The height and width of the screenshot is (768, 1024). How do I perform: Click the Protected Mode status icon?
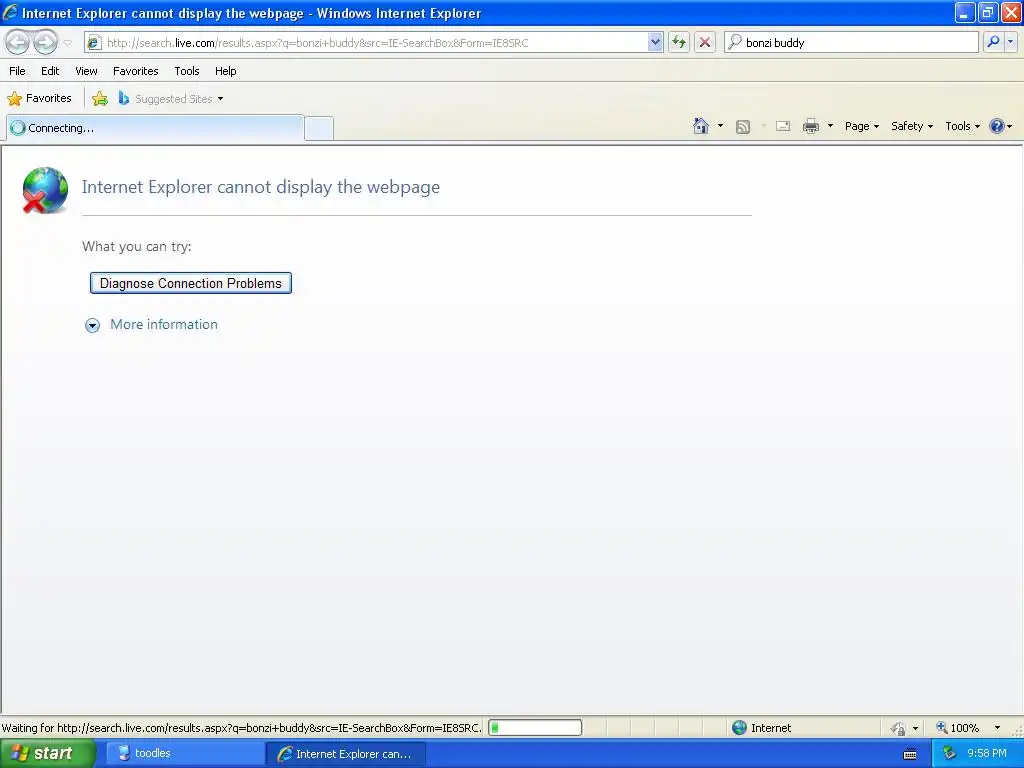[899, 728]
